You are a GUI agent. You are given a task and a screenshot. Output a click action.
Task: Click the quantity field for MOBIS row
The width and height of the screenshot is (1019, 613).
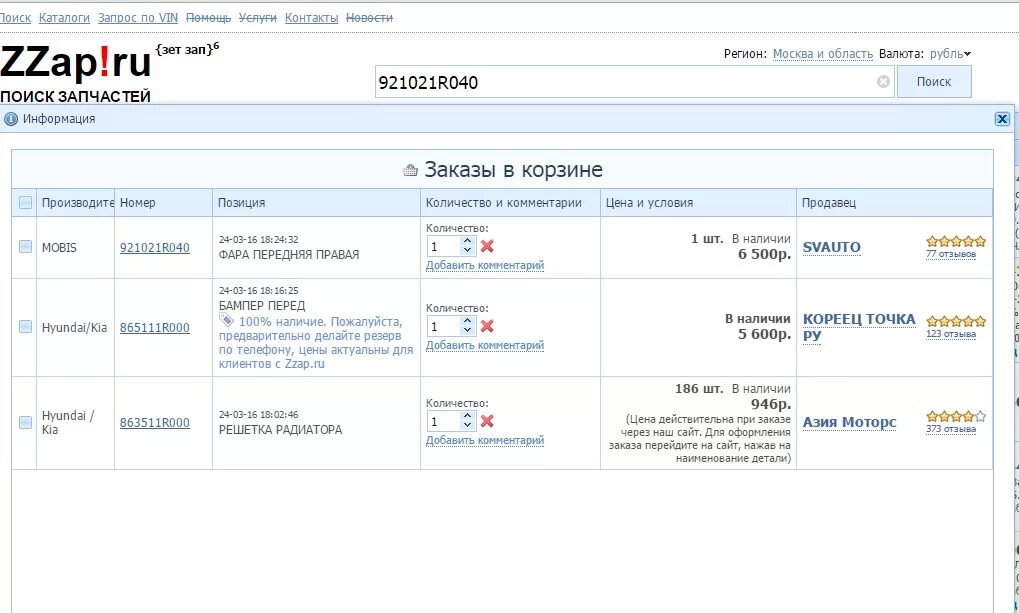pos(444,246)
